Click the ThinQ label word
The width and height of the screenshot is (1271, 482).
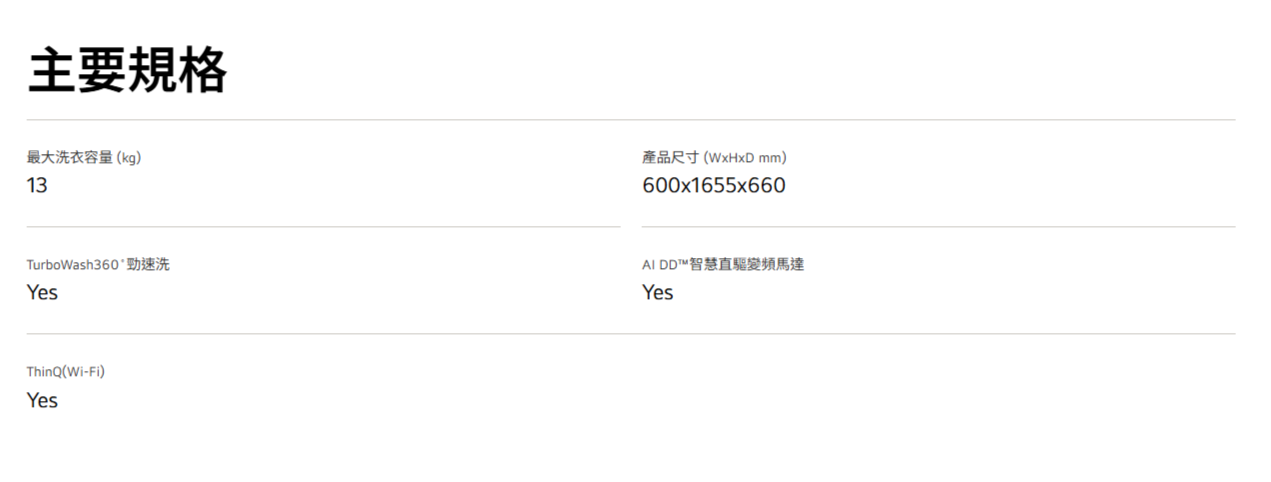point(43,372)
